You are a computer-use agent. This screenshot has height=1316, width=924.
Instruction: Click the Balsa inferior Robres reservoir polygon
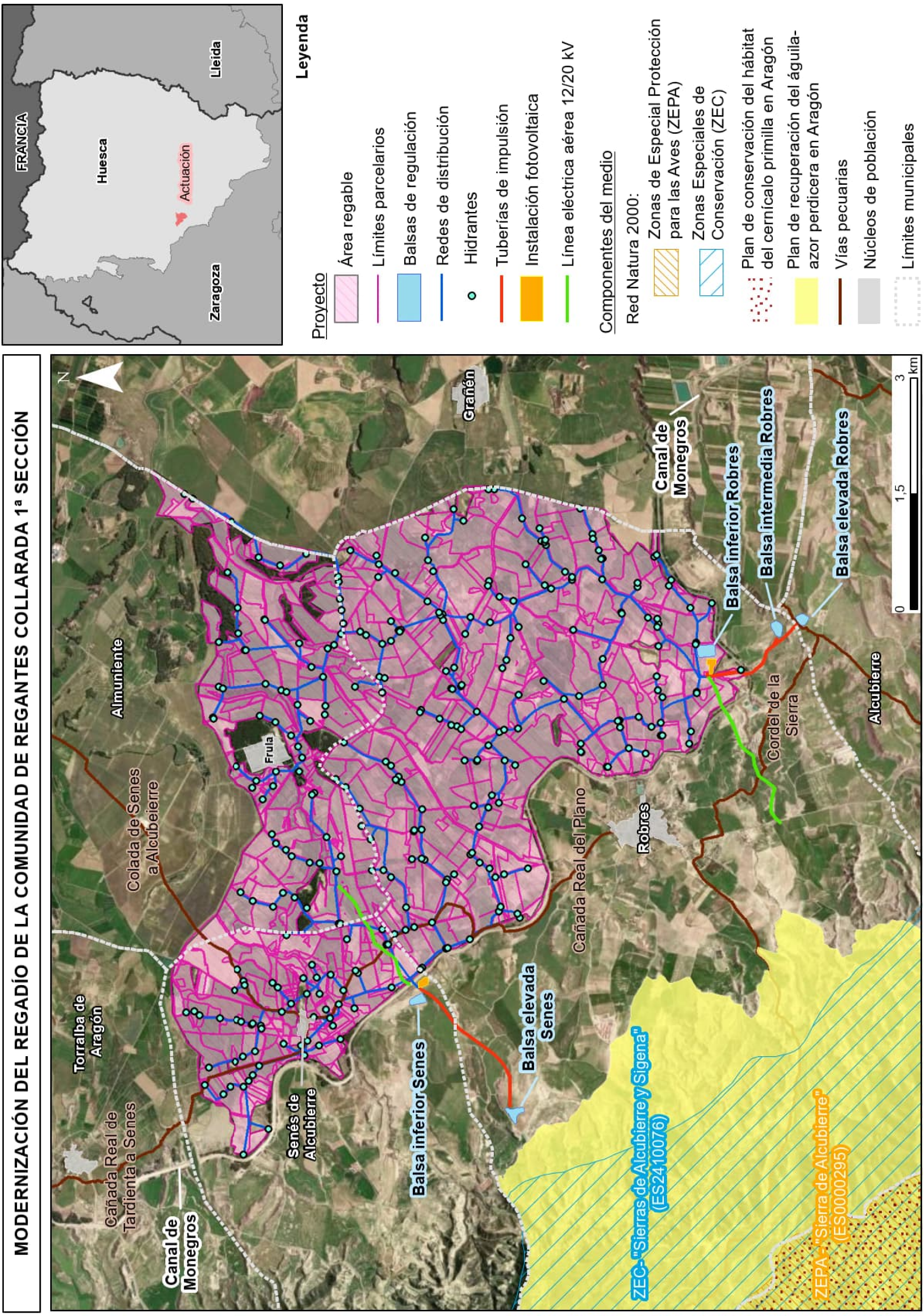707,650
